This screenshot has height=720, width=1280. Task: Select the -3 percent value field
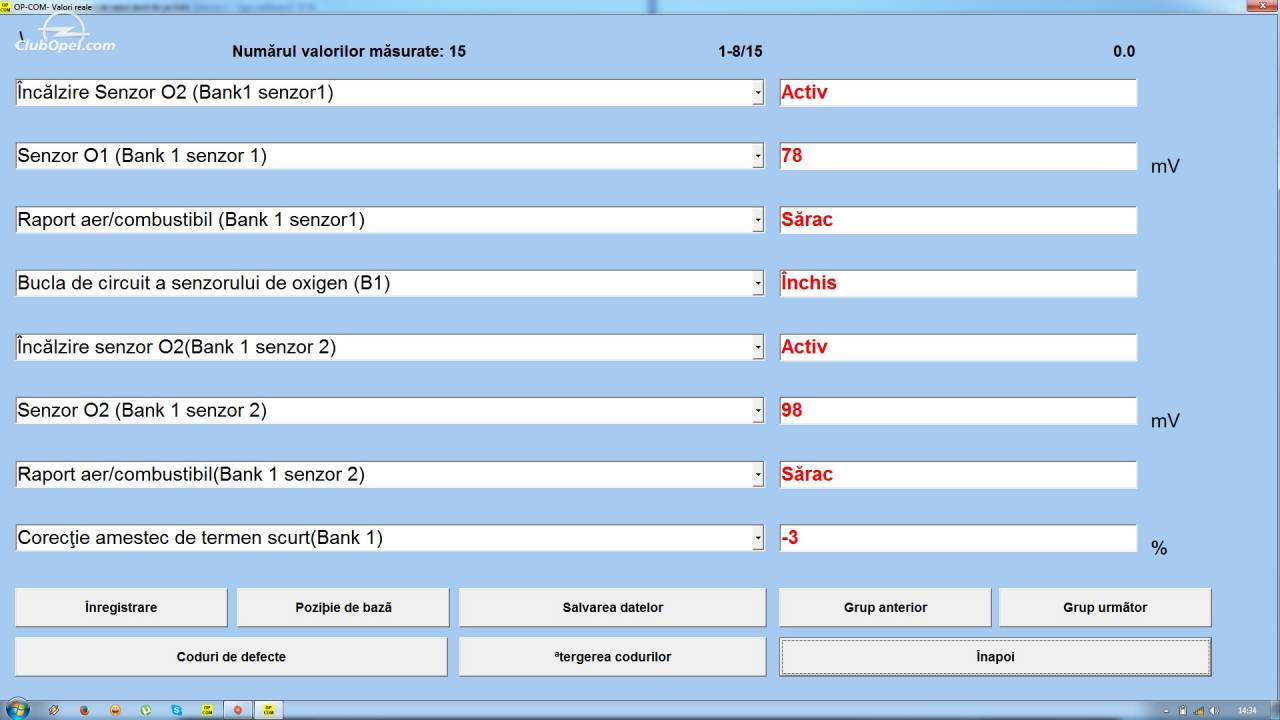[x=958, y=538]
